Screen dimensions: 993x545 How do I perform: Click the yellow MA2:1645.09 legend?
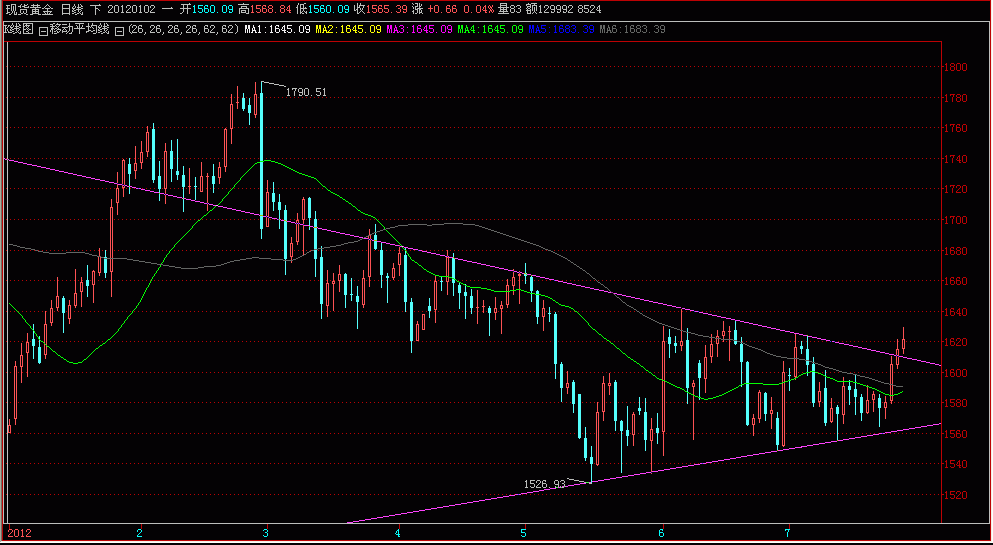coord(348,30)
